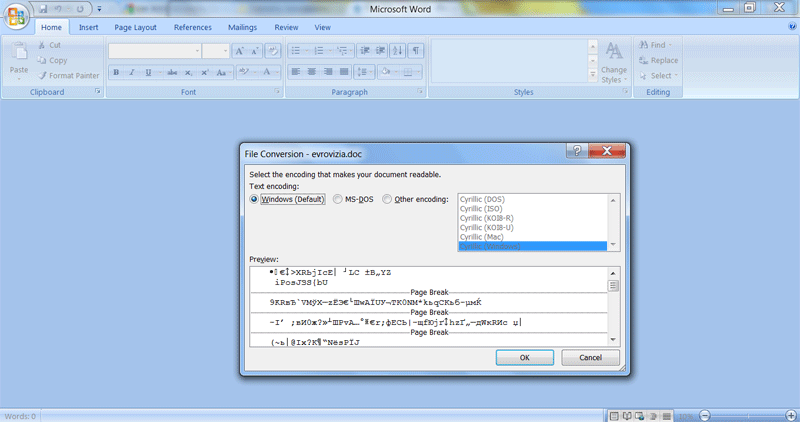800x422 pixels.
Task: Click the Multilevel List icon
Action: coord(342,51)
